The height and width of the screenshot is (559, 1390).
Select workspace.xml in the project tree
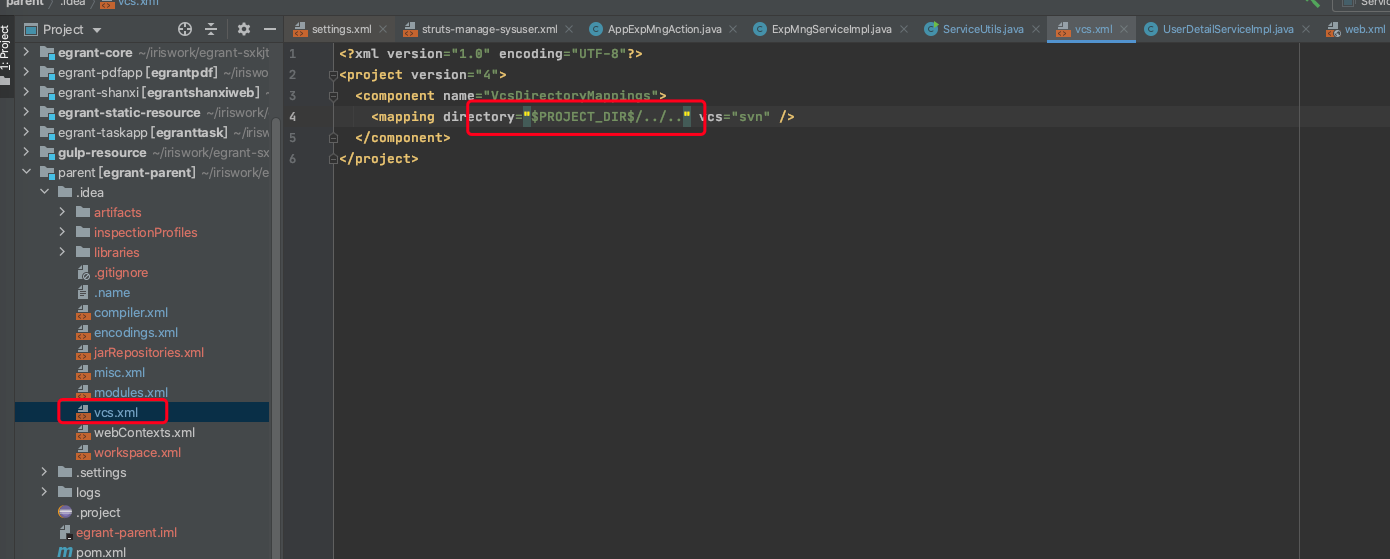(137, 452)
